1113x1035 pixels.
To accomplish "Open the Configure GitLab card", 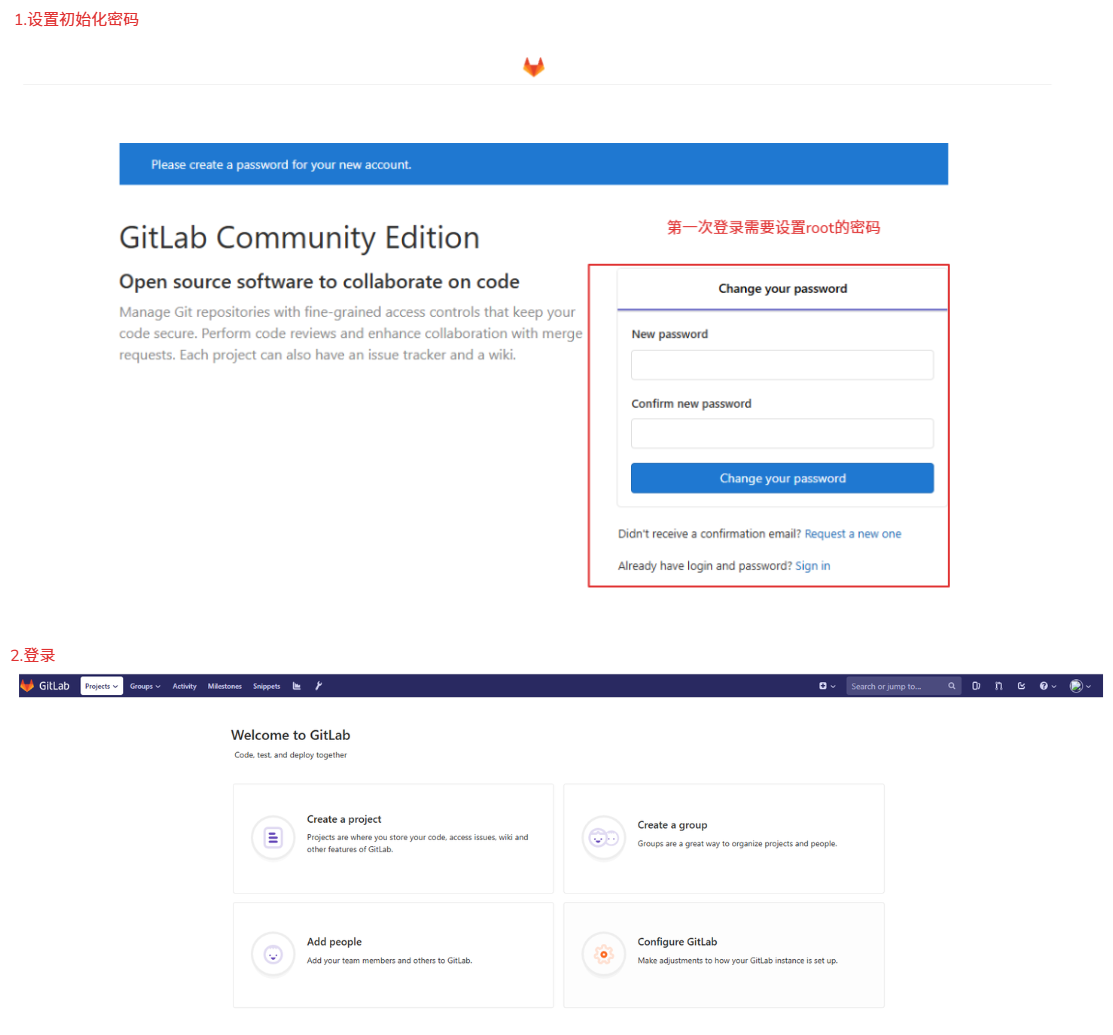I will click(724, 955).
